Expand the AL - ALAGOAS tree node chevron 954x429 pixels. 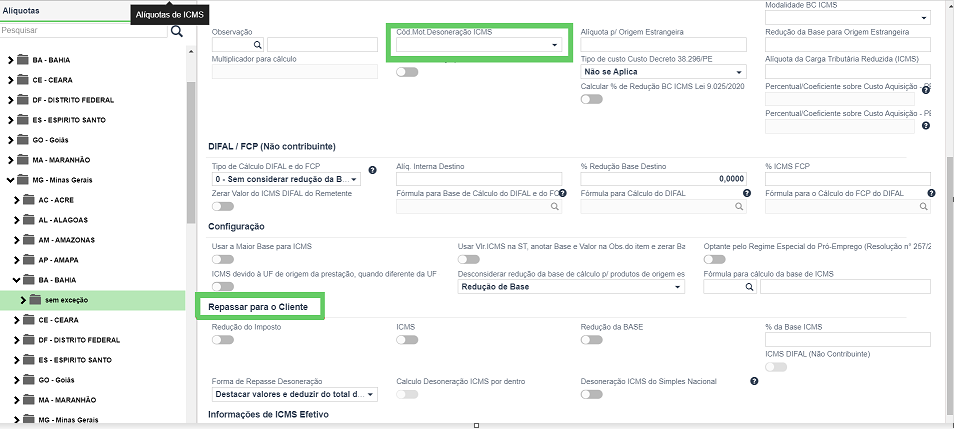(x=17, y=220)
